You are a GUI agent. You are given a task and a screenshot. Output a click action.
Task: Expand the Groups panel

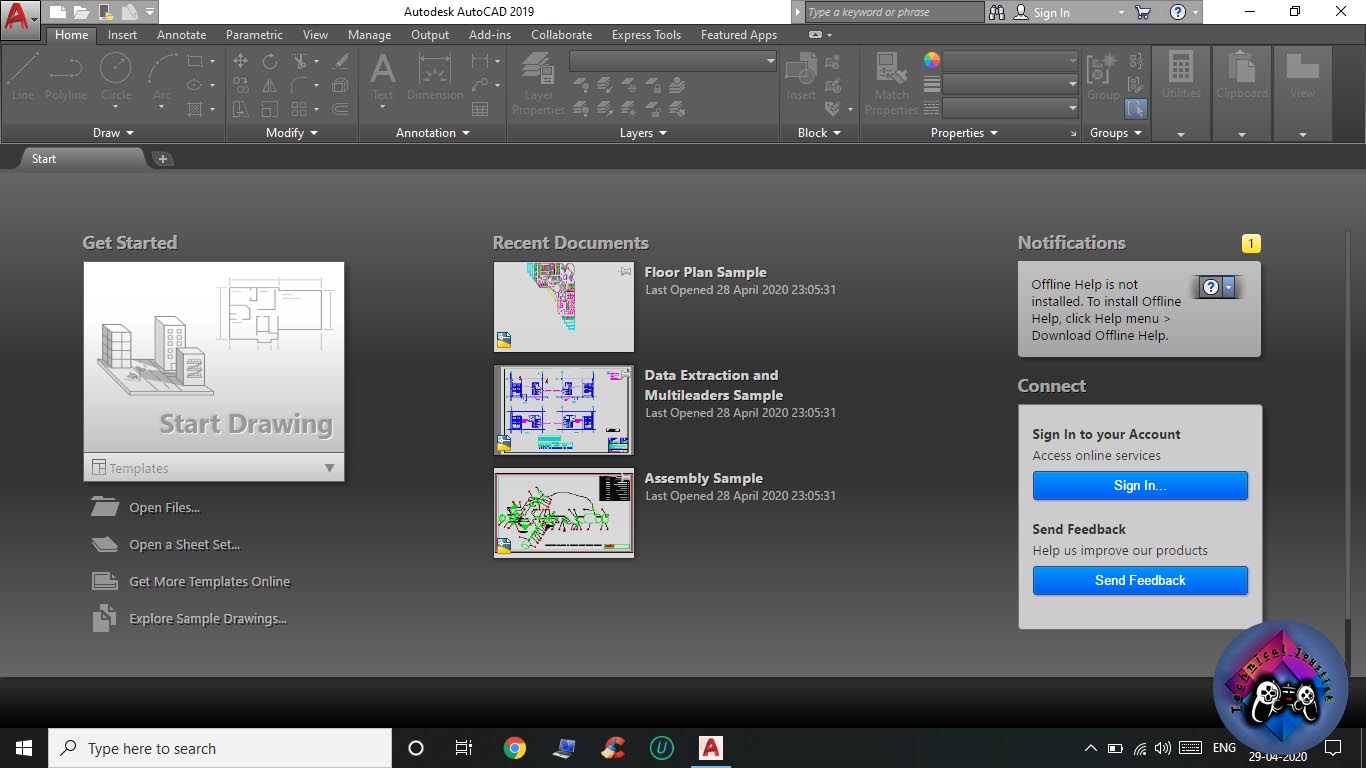[1115, 132]
